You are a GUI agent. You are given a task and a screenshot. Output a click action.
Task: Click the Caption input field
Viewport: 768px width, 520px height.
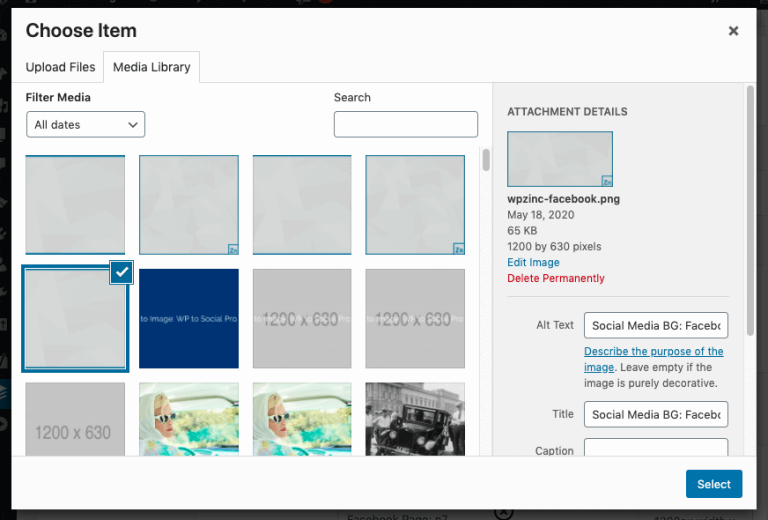tap(656, 448)
